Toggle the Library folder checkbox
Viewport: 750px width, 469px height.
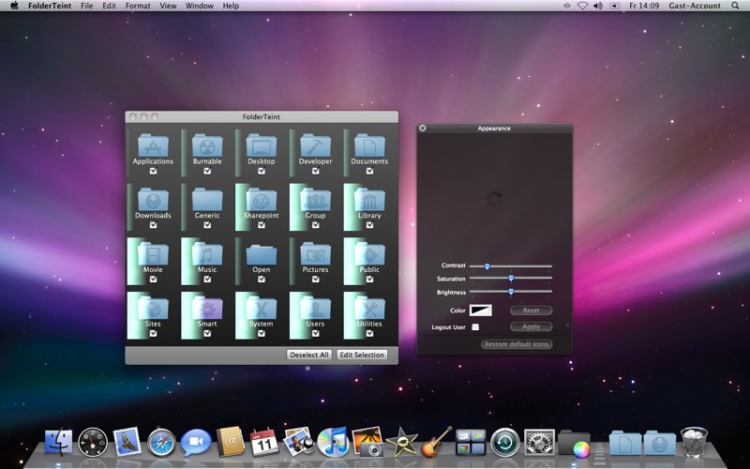click(x=369, y=225)
